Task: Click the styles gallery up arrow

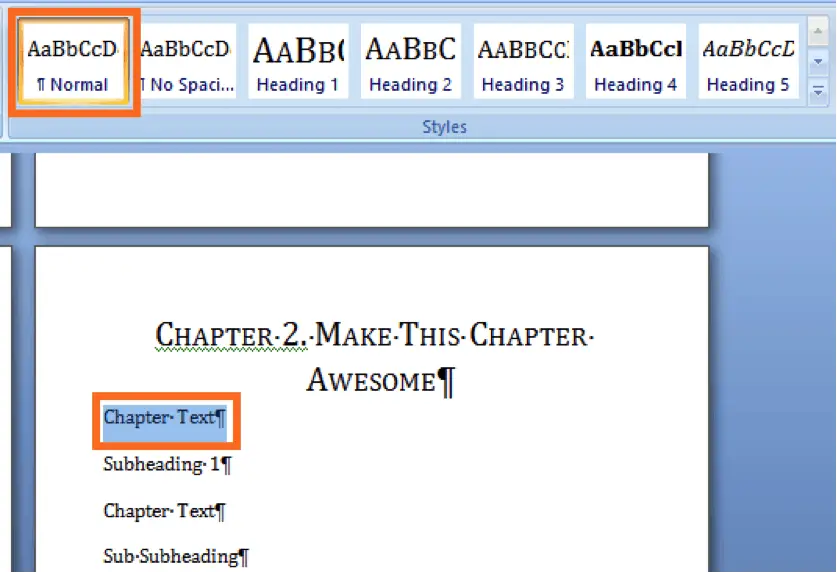Action: click(x=818, y=32)
